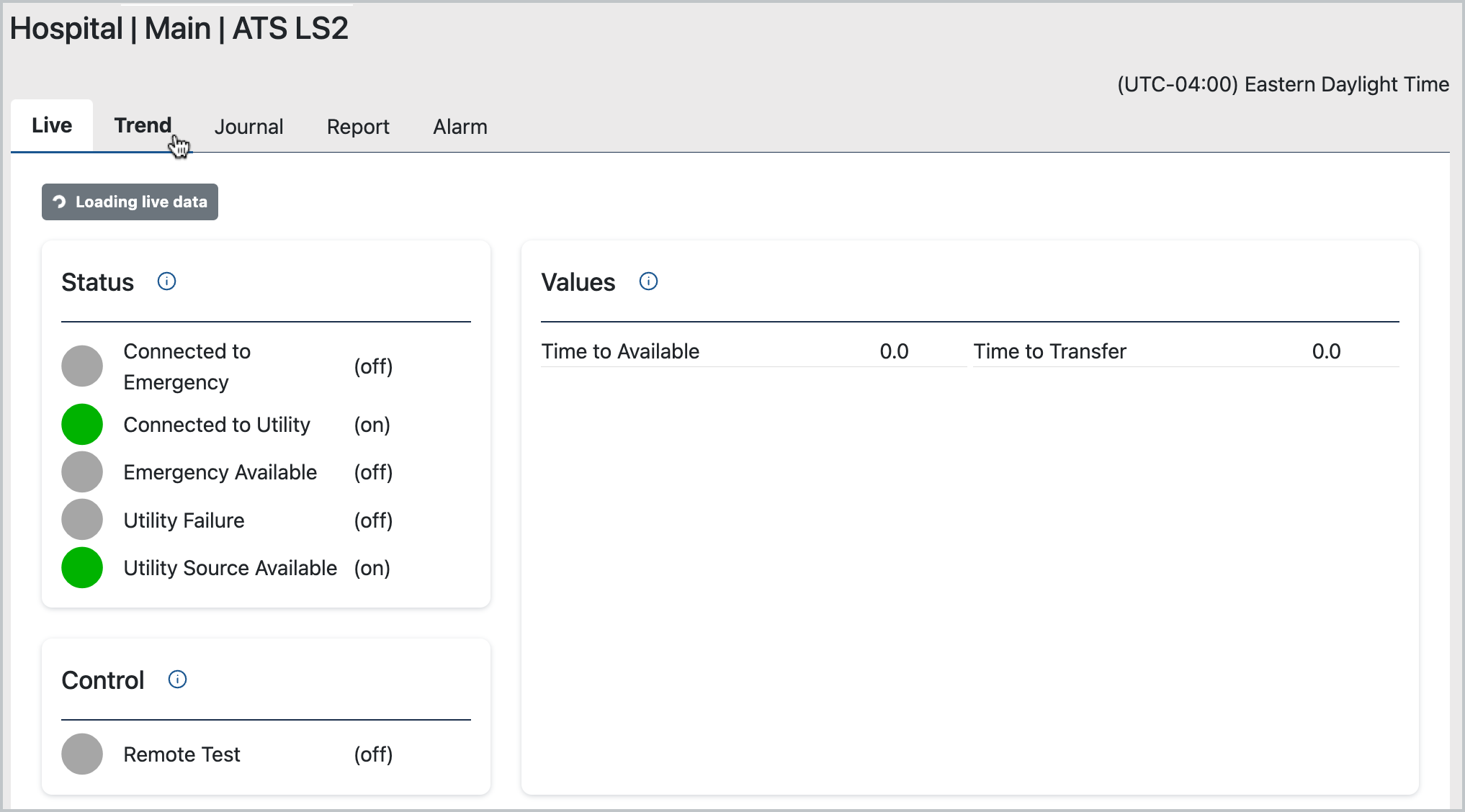Click the Utility Failure gray indicator
Image resolution: width=1465 pixels, height=812 pixels.
82,520
